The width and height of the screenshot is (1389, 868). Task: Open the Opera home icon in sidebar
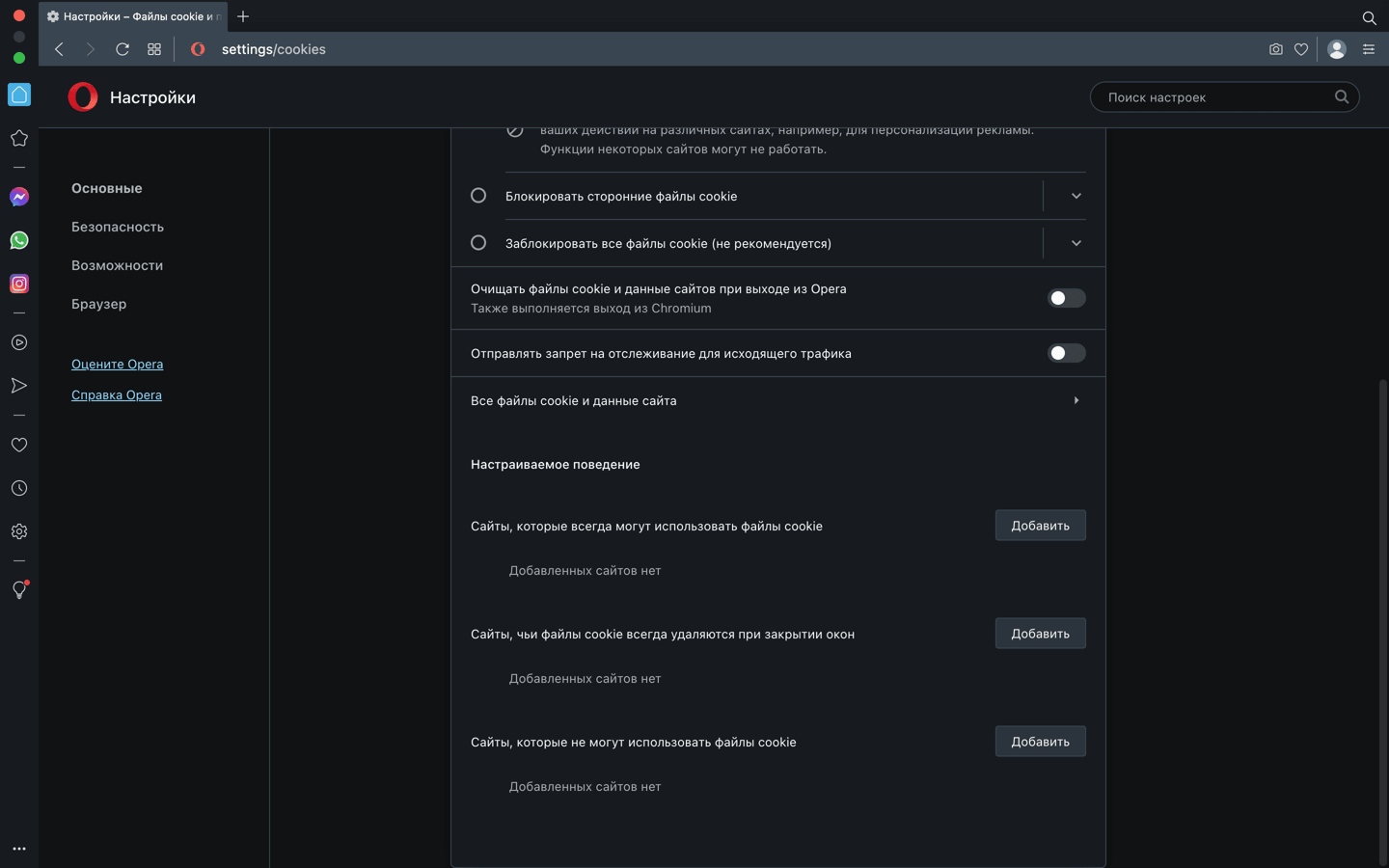(19, 95)
